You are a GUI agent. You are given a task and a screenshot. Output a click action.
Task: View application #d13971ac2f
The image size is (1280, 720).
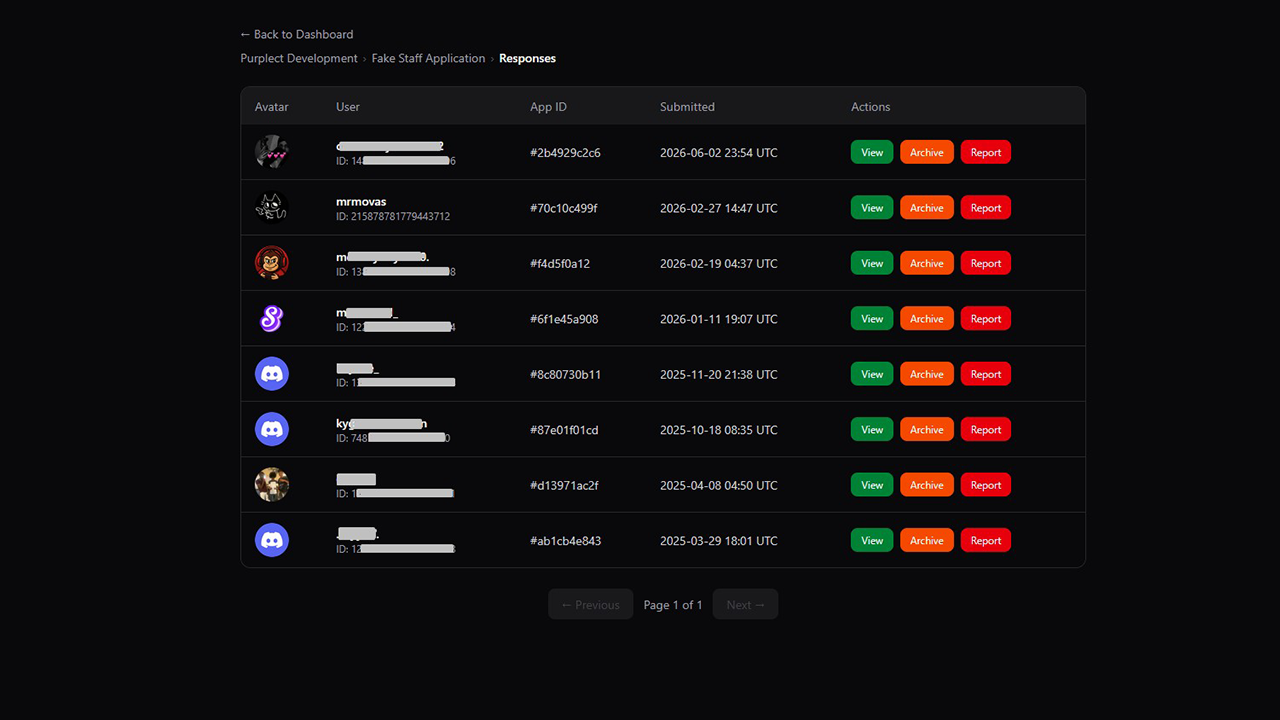coord(872,485)
